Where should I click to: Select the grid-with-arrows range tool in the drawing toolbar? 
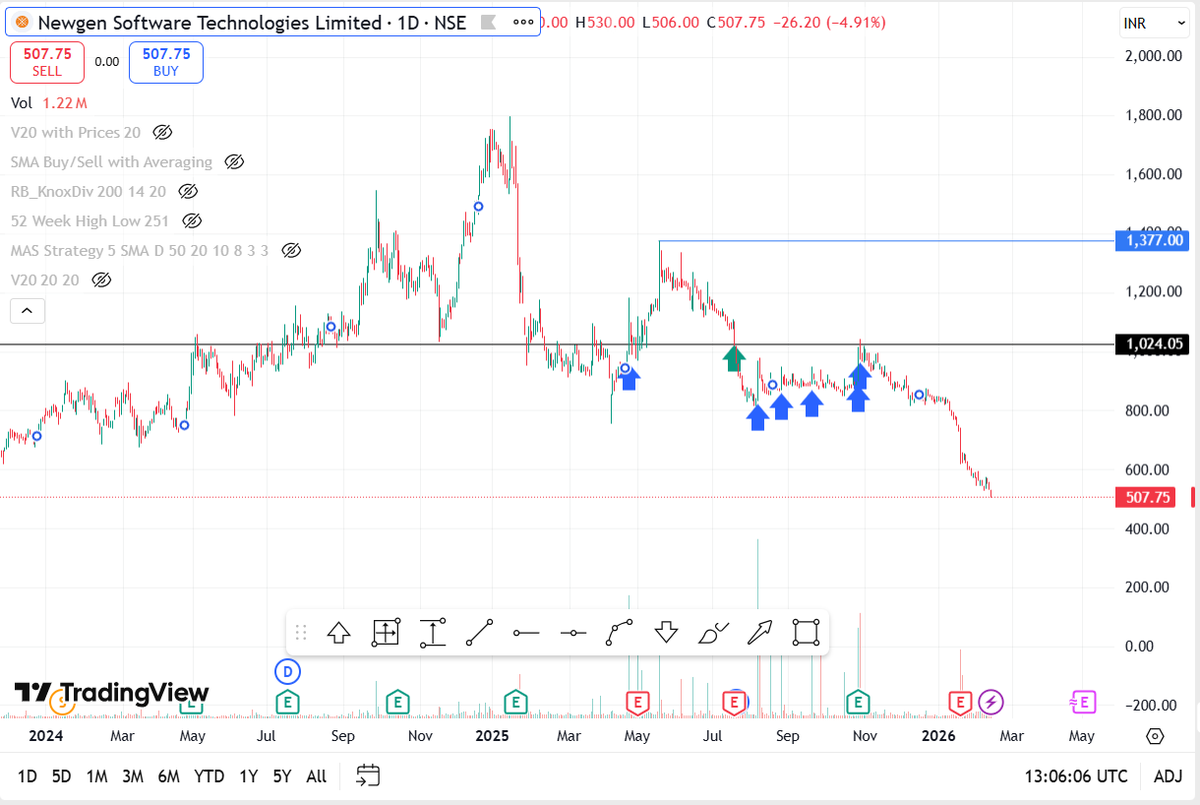[385, 632]
